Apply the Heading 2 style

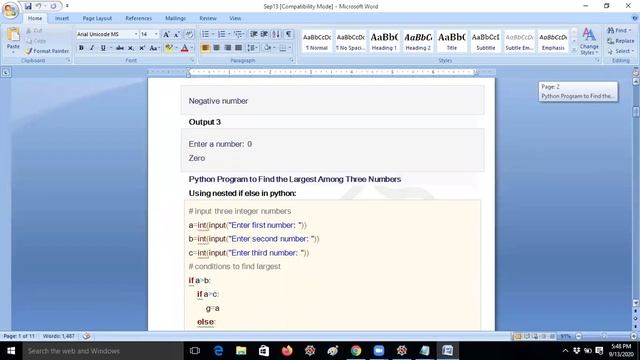coord(418,41)
